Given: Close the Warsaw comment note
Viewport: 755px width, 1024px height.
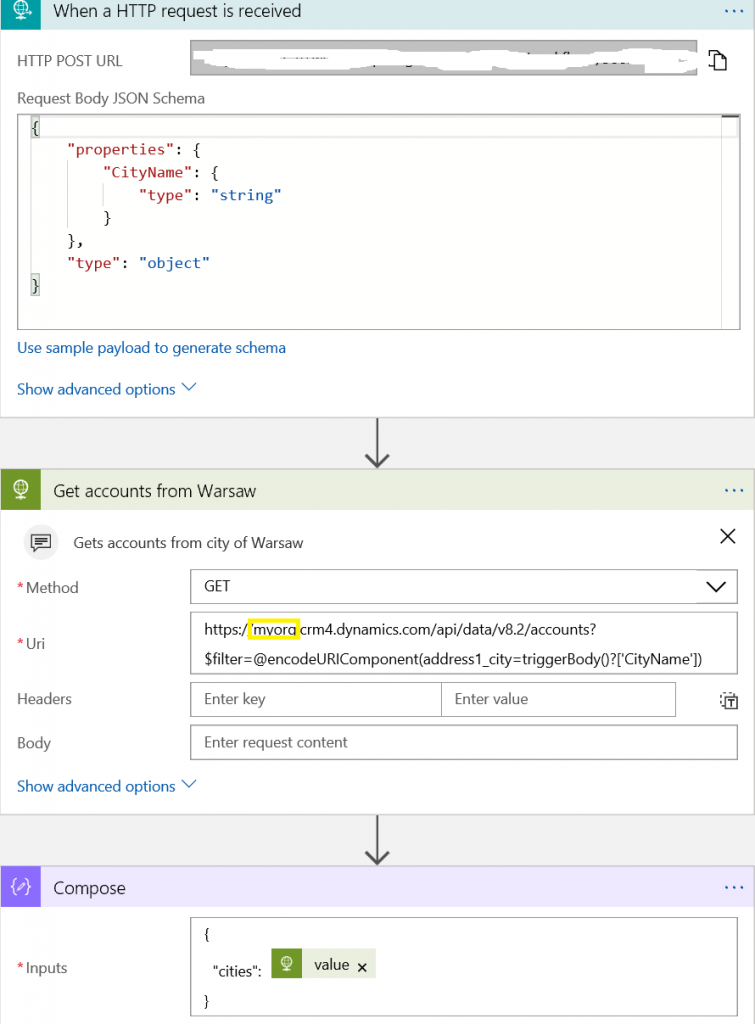Looking at the screenshot, I should coord(728,537).
